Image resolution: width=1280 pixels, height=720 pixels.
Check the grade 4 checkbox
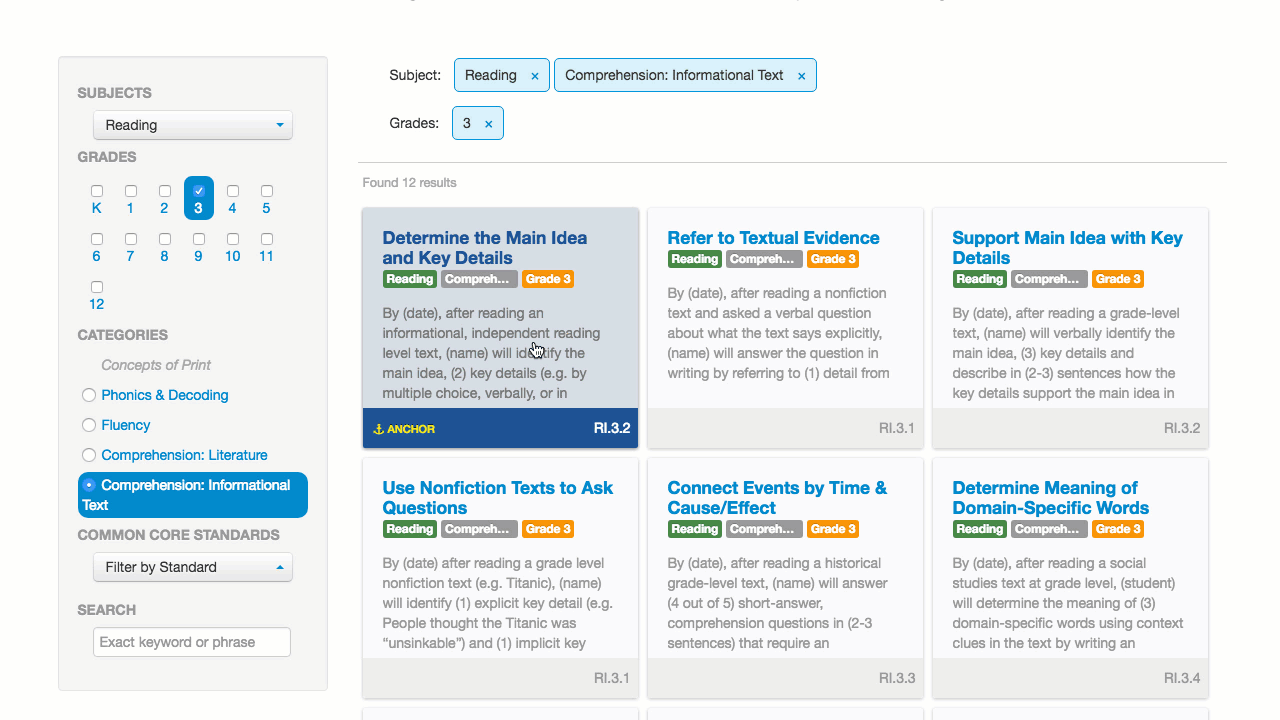click(x=233, y=191)
